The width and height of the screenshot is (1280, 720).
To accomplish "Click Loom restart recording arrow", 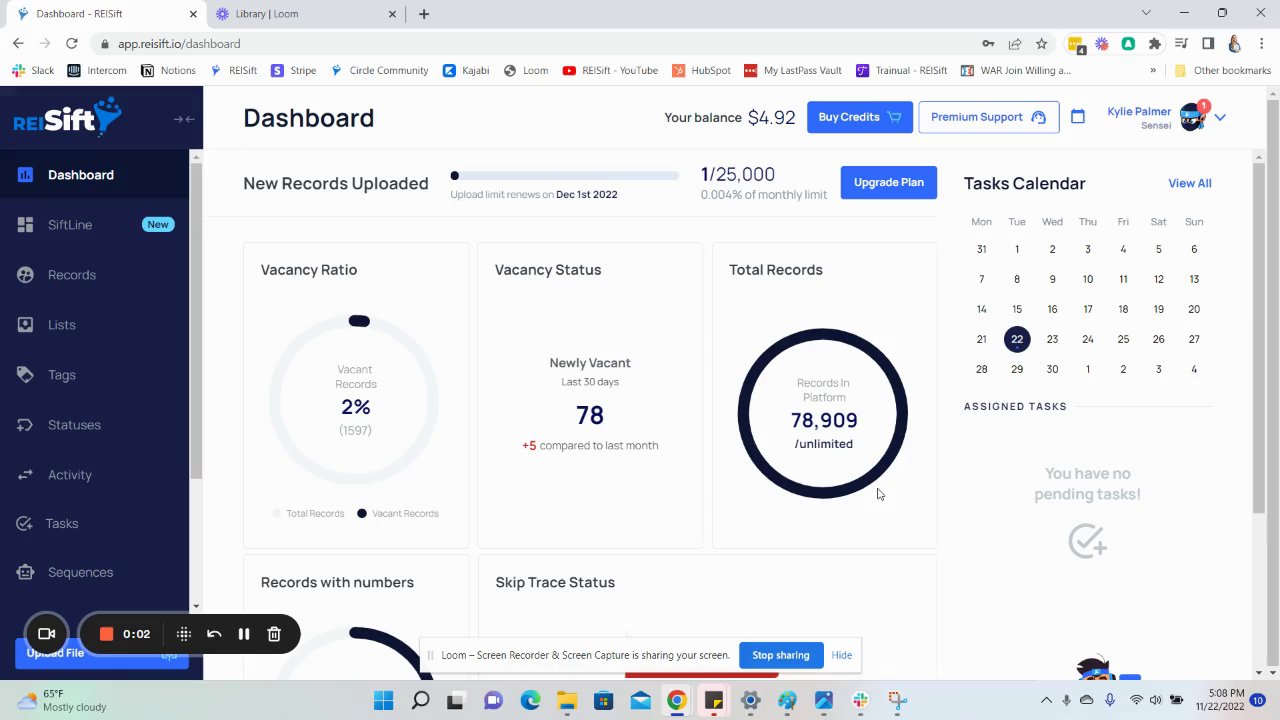I will (214, 634).
